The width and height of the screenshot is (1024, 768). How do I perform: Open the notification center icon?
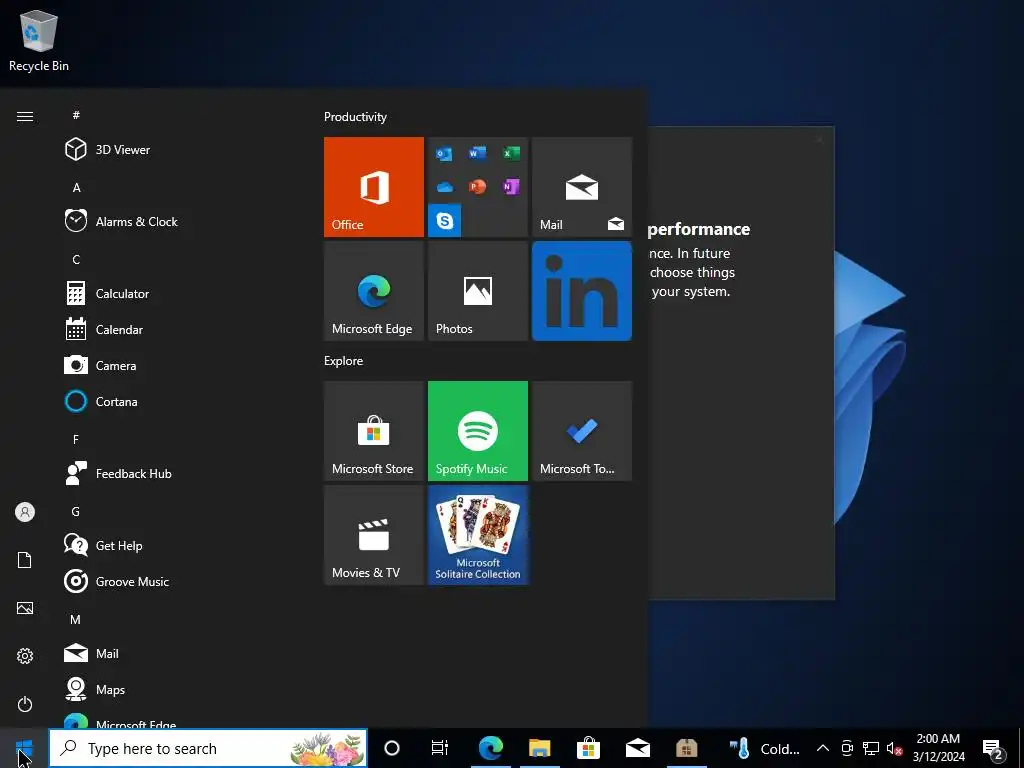pos(992,748)
